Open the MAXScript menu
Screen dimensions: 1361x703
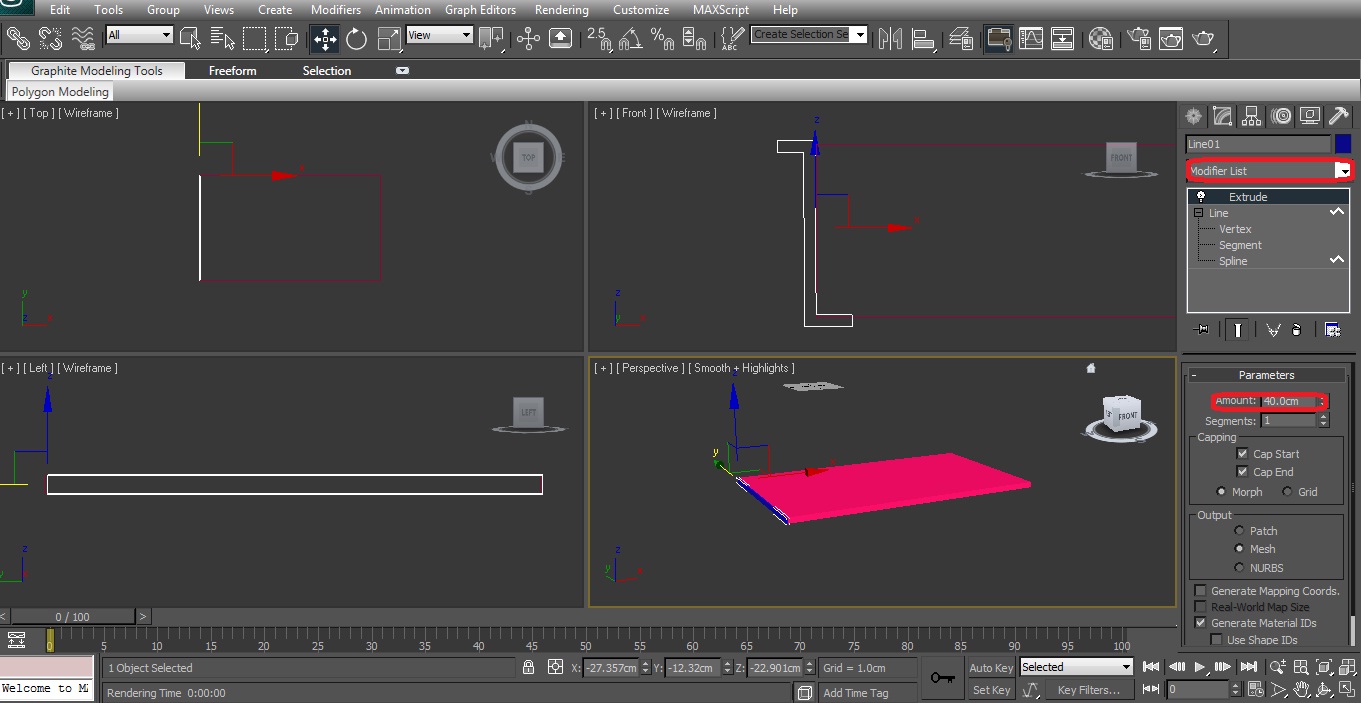[x=721, y=10]
